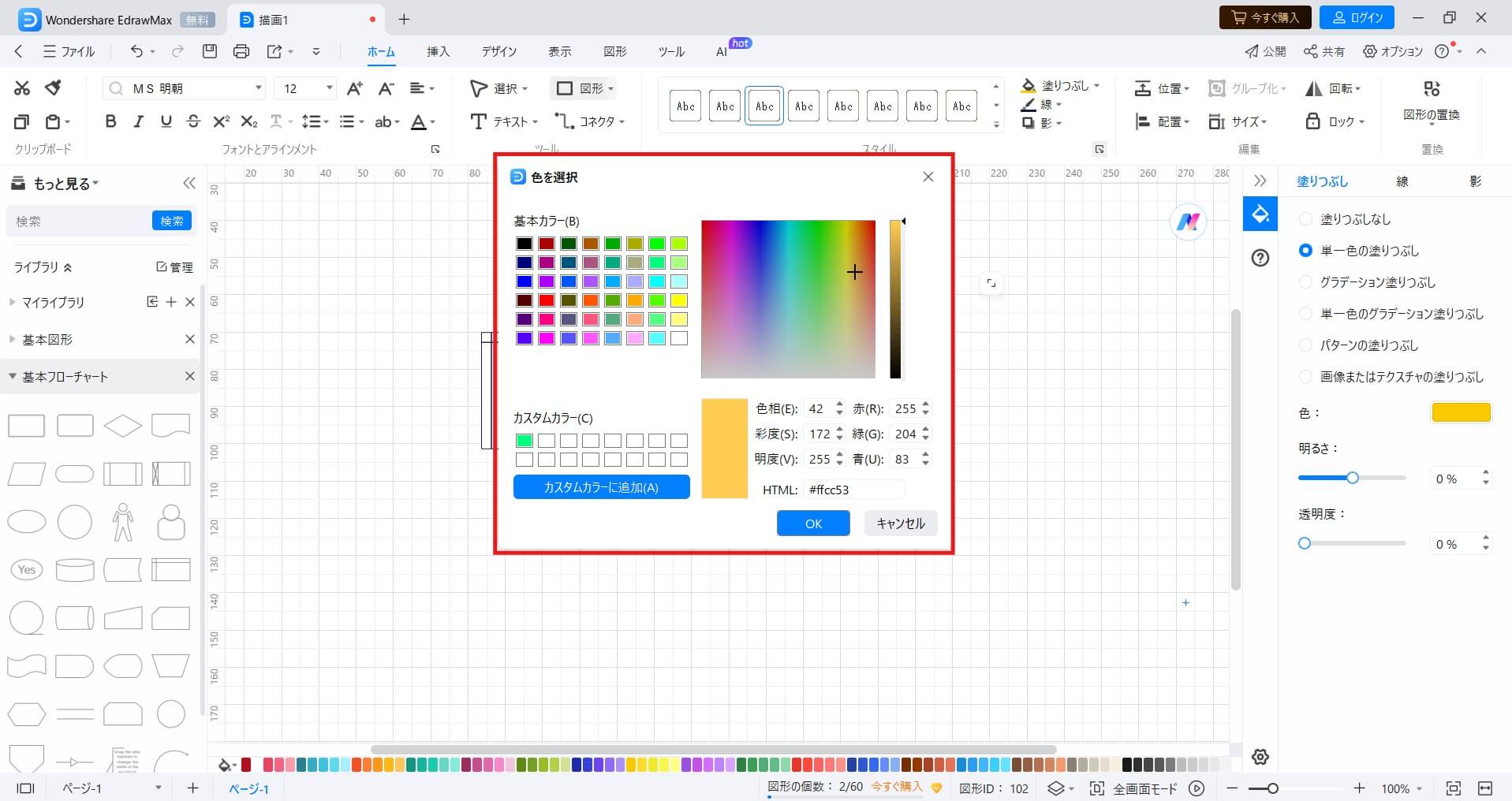
Task: Select the diamond decision shape
Action: pyautogui.click(x=123, y=426)
